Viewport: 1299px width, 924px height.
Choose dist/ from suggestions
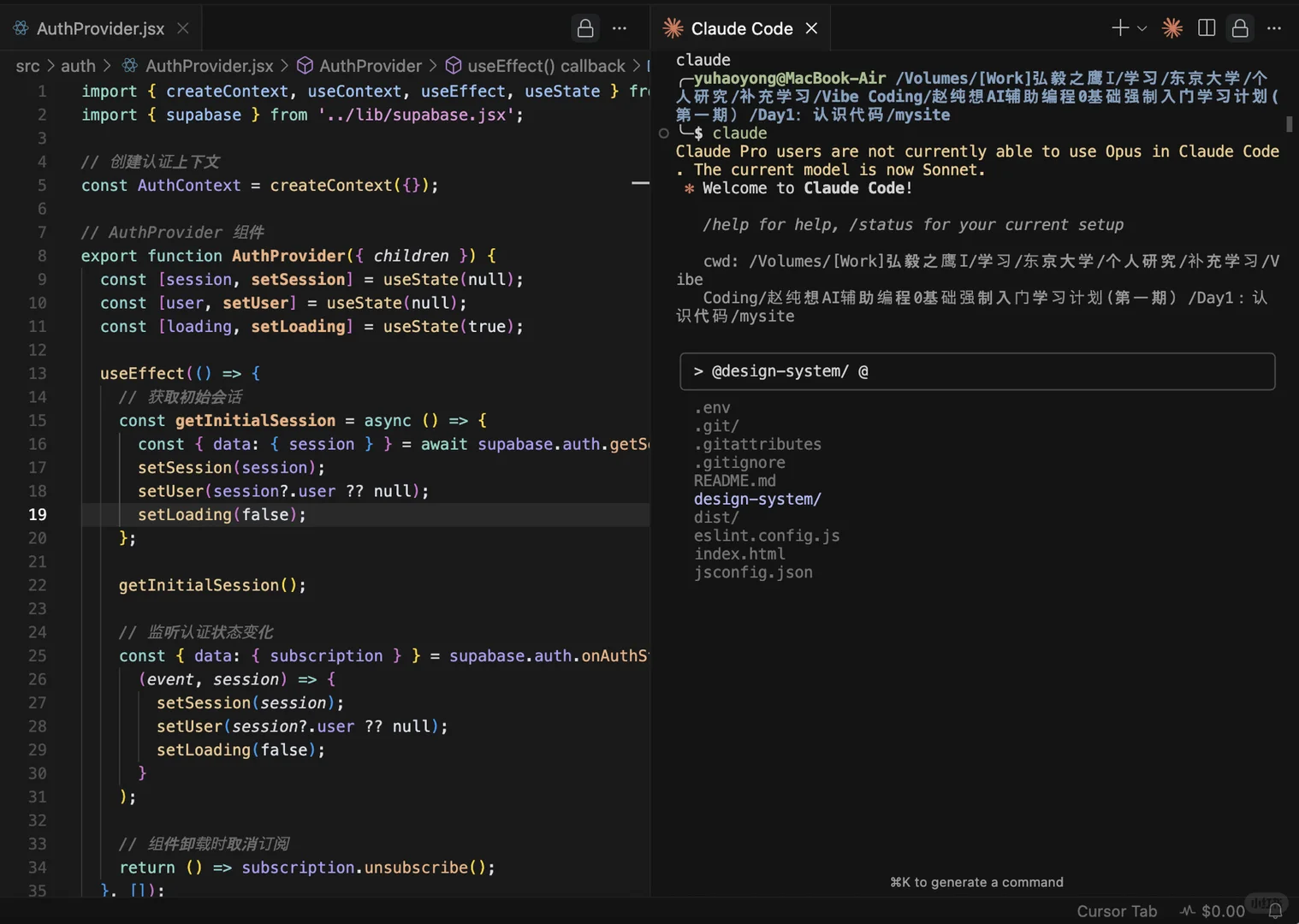(x=716, y=518)
